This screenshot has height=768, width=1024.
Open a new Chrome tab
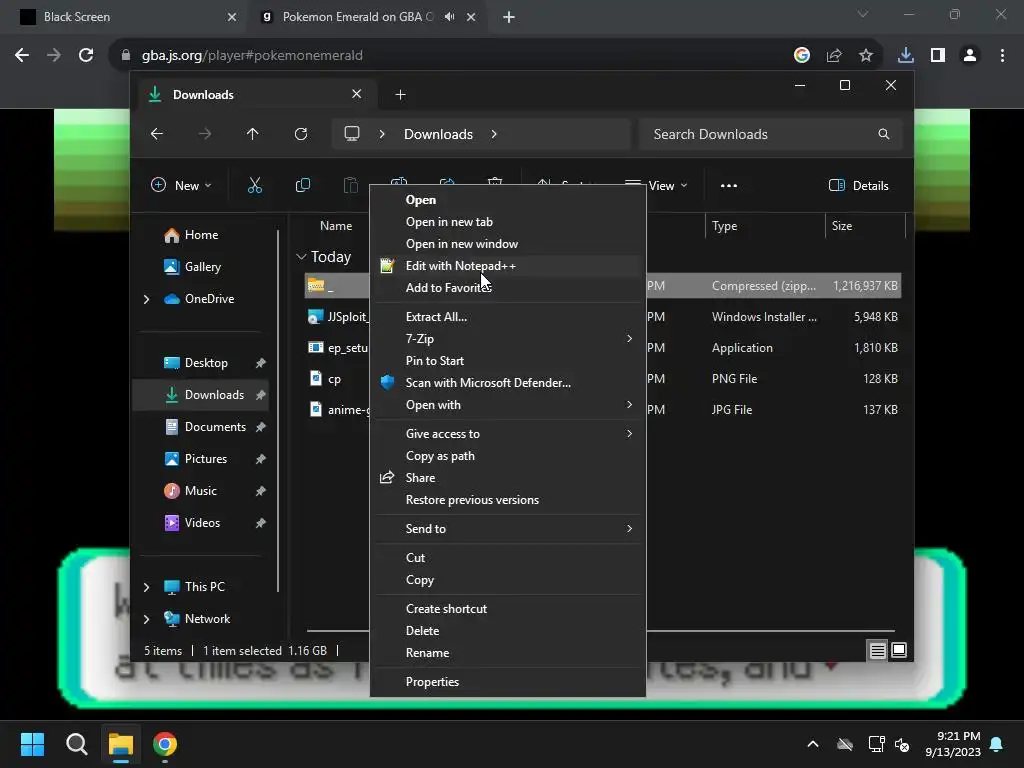[x=509, y=17]
